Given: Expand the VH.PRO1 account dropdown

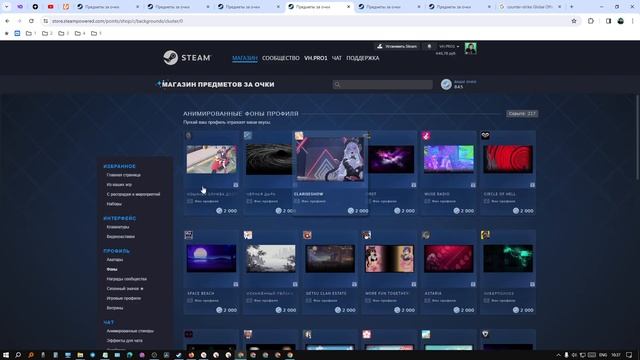Looking at the screenshot, I should click(x=449, y=47).
